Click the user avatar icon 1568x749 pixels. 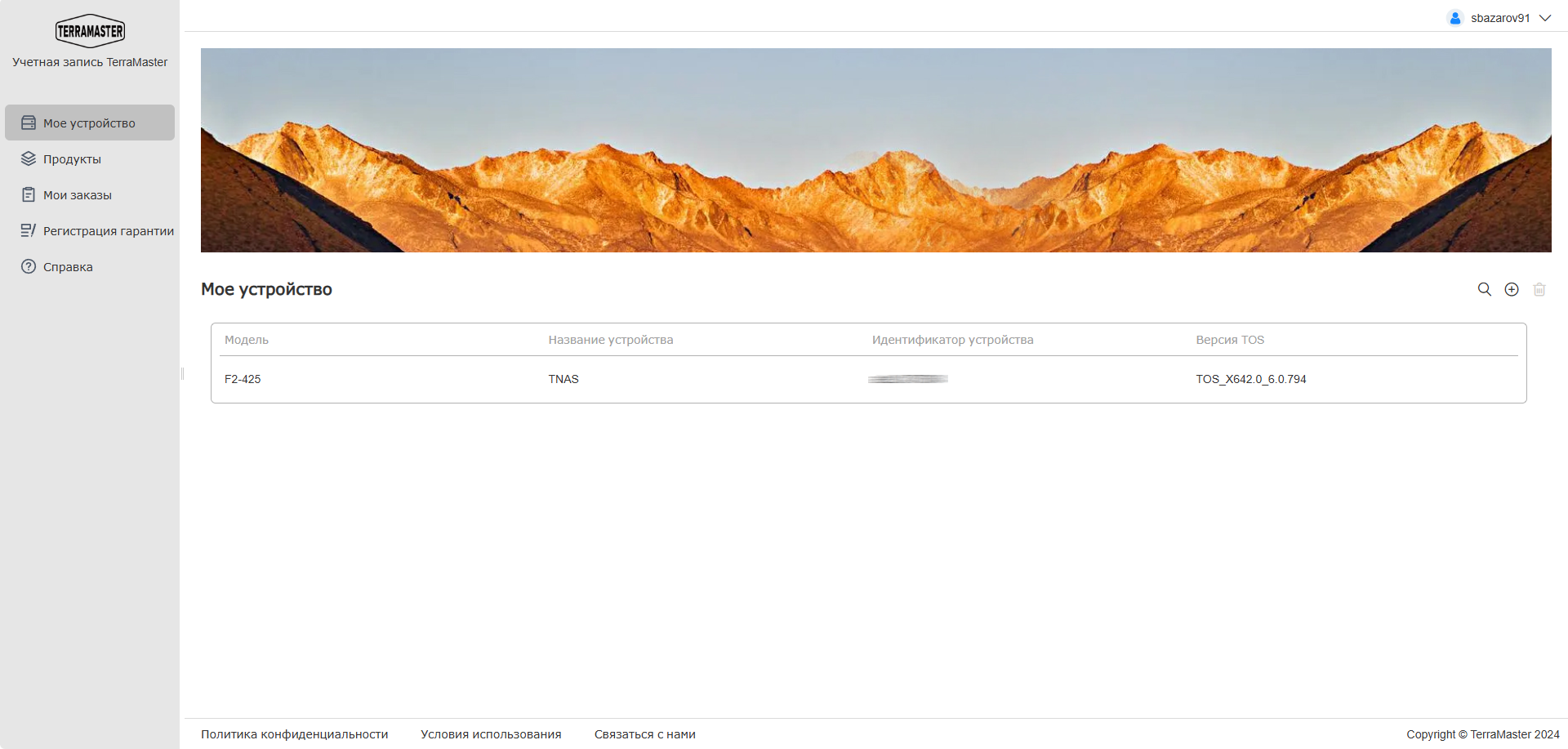(1455, 18)
